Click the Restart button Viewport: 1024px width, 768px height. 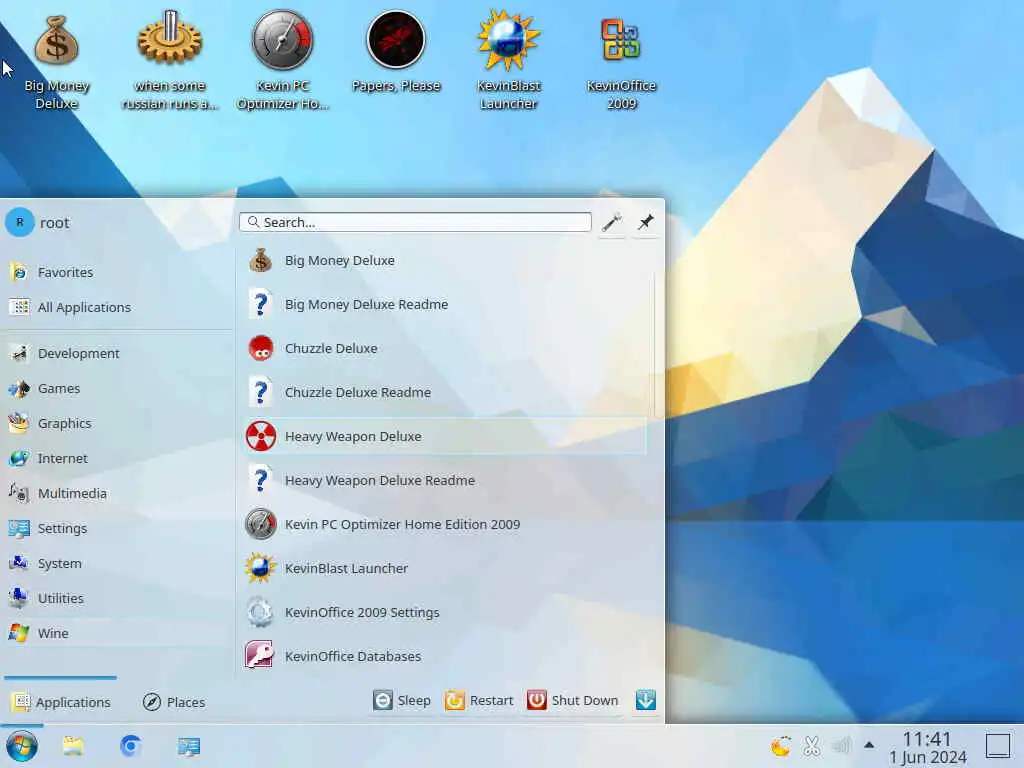click(479, 700)
